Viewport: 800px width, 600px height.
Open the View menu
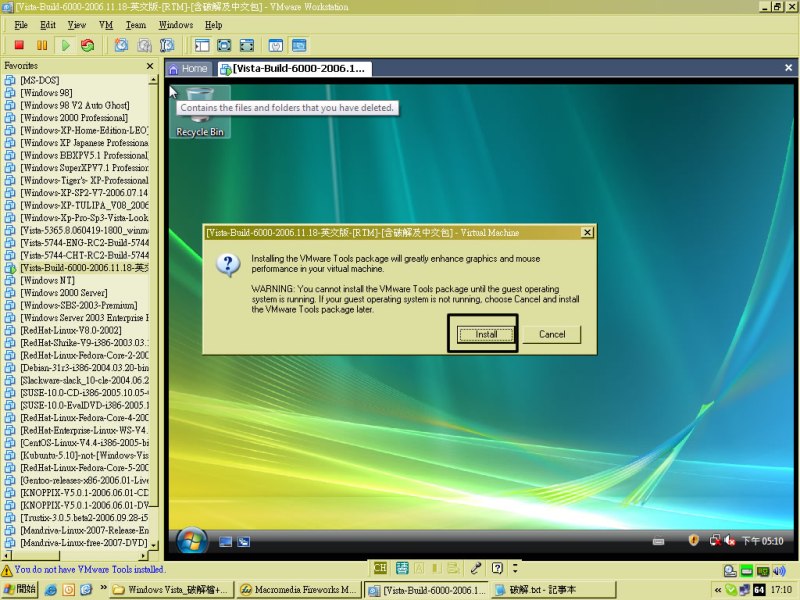tap(77, 25)
